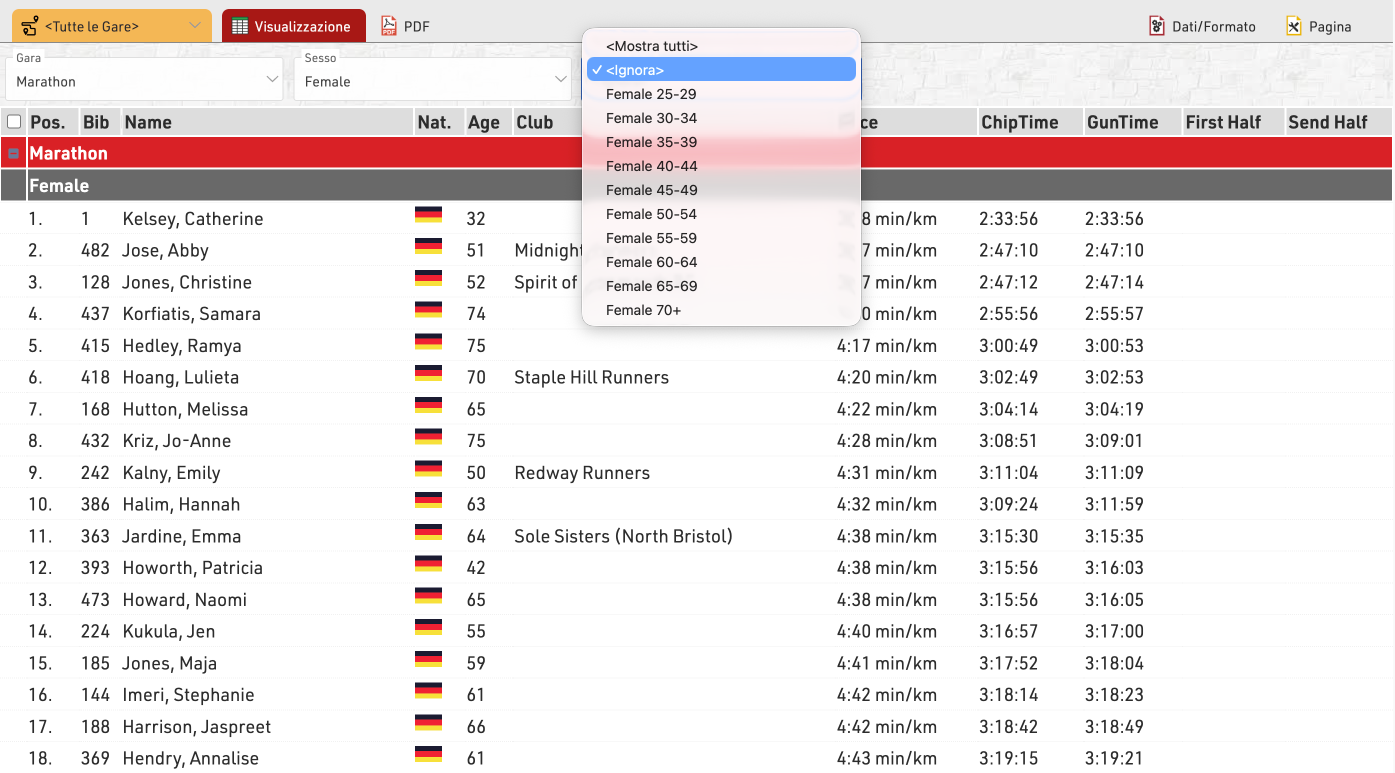Select Female 35-39 from the list
1395x773 pixels.
tap(651, 142)
